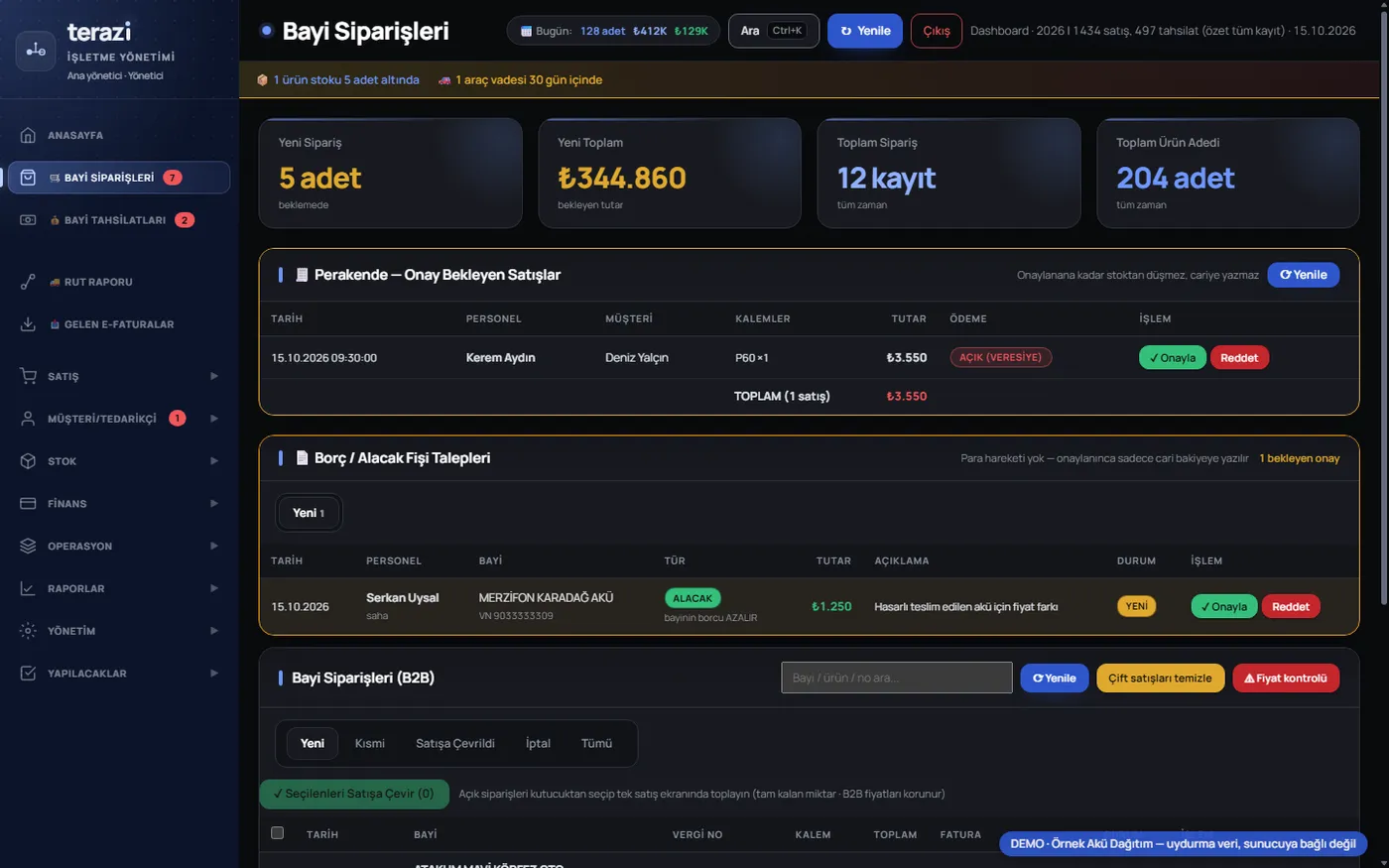Click the Rut Raporu route icon
1389x868 pixels.
[x=28, y=282]
